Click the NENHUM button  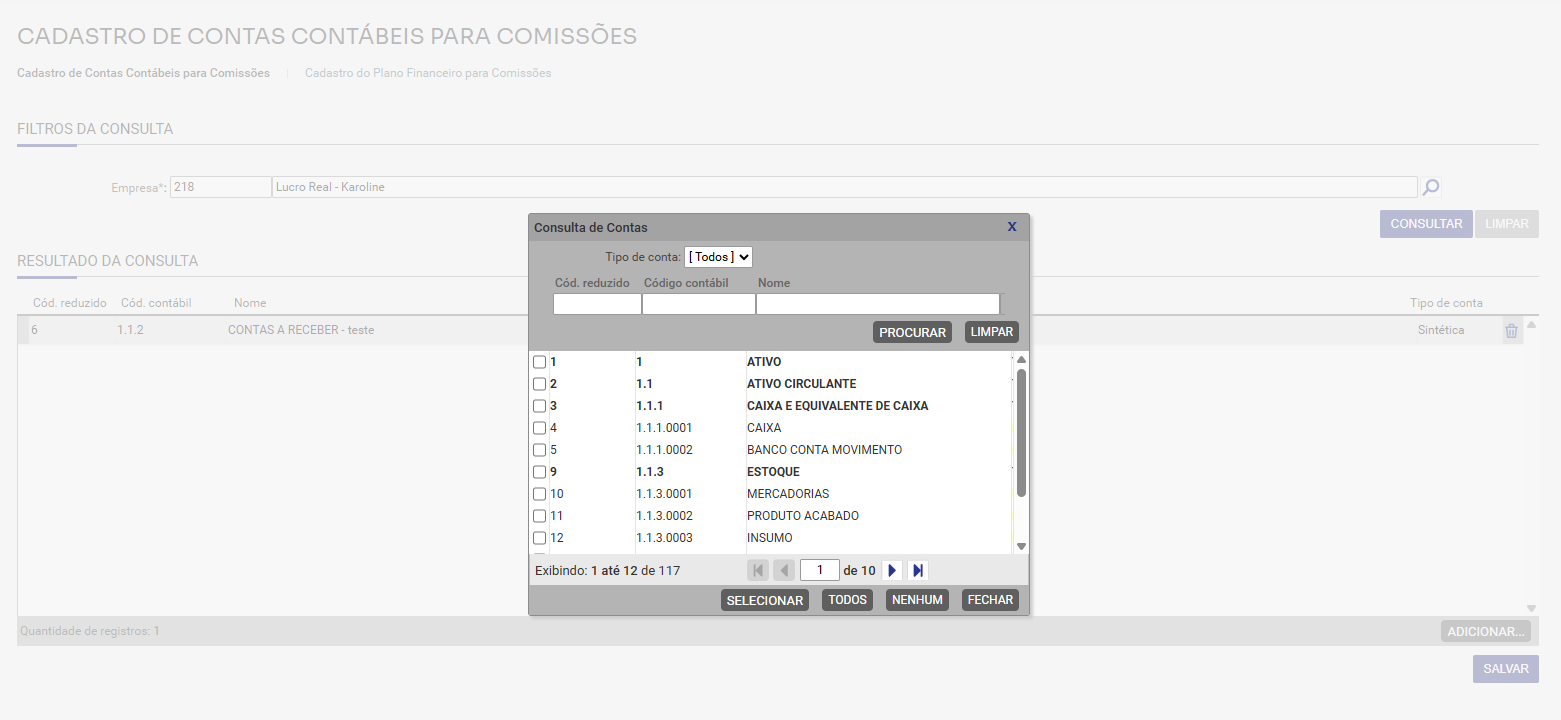[918, 600]
